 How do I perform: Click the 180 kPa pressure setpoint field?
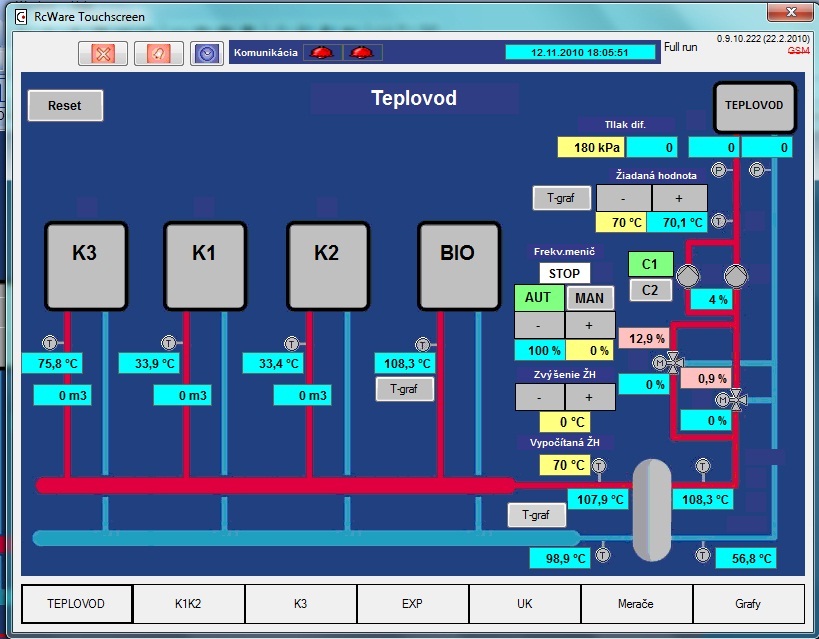click(591, 147)
